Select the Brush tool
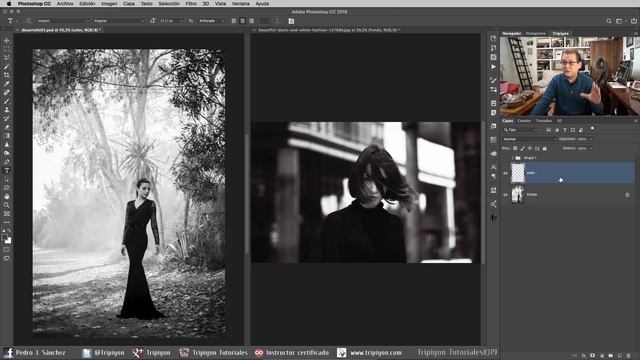 (x=7, y=101)
